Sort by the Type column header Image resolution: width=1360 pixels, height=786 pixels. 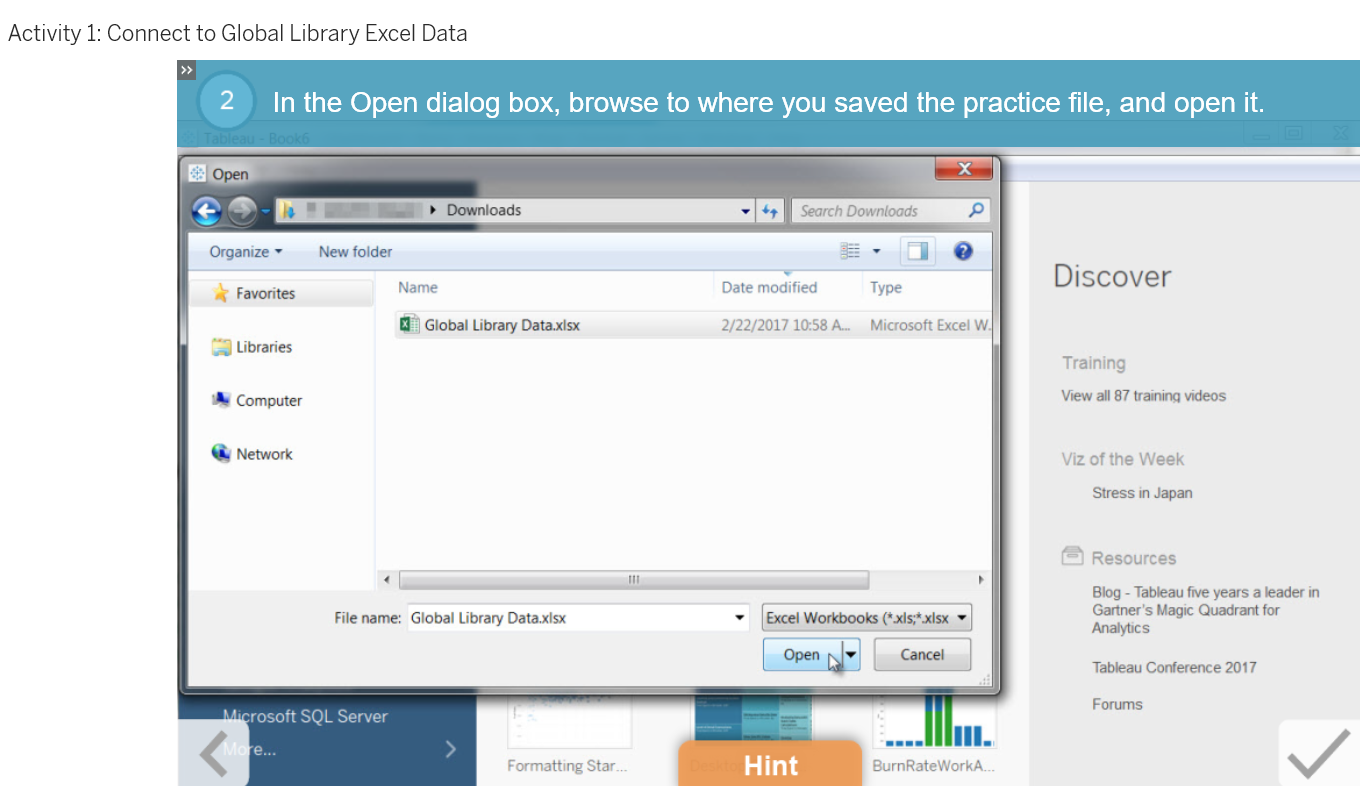tap(886, 287)
